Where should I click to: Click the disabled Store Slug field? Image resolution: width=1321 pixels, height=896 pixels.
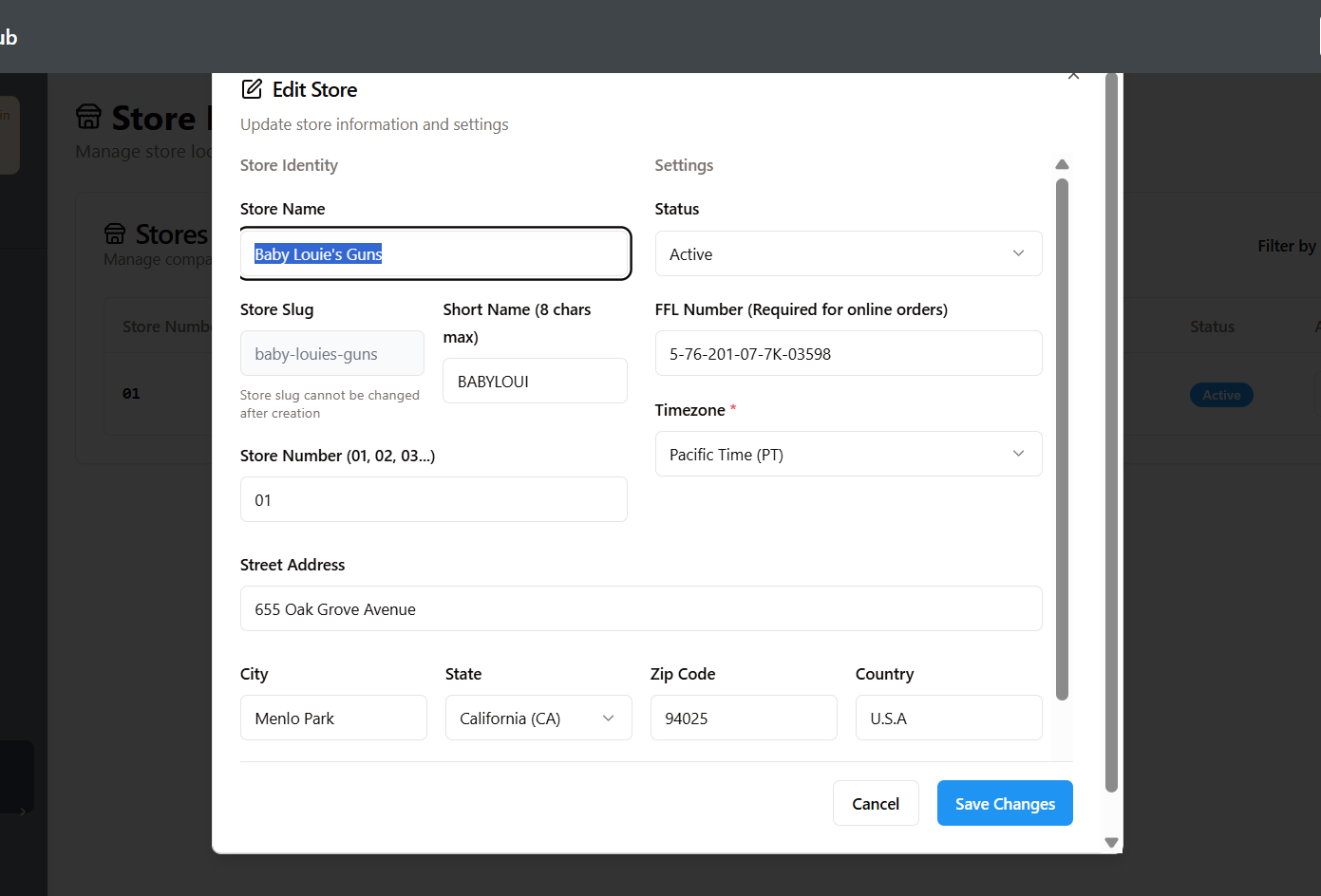point(331,353)
